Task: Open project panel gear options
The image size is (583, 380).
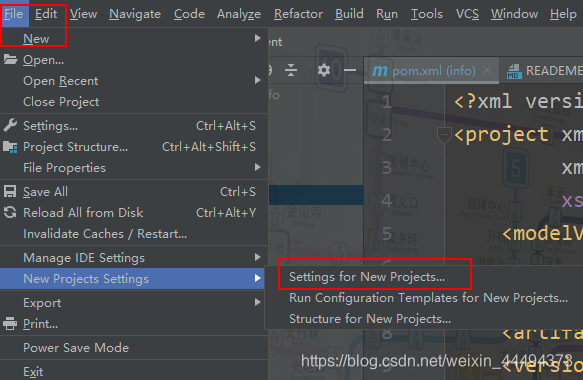Action: coord(323,70)
